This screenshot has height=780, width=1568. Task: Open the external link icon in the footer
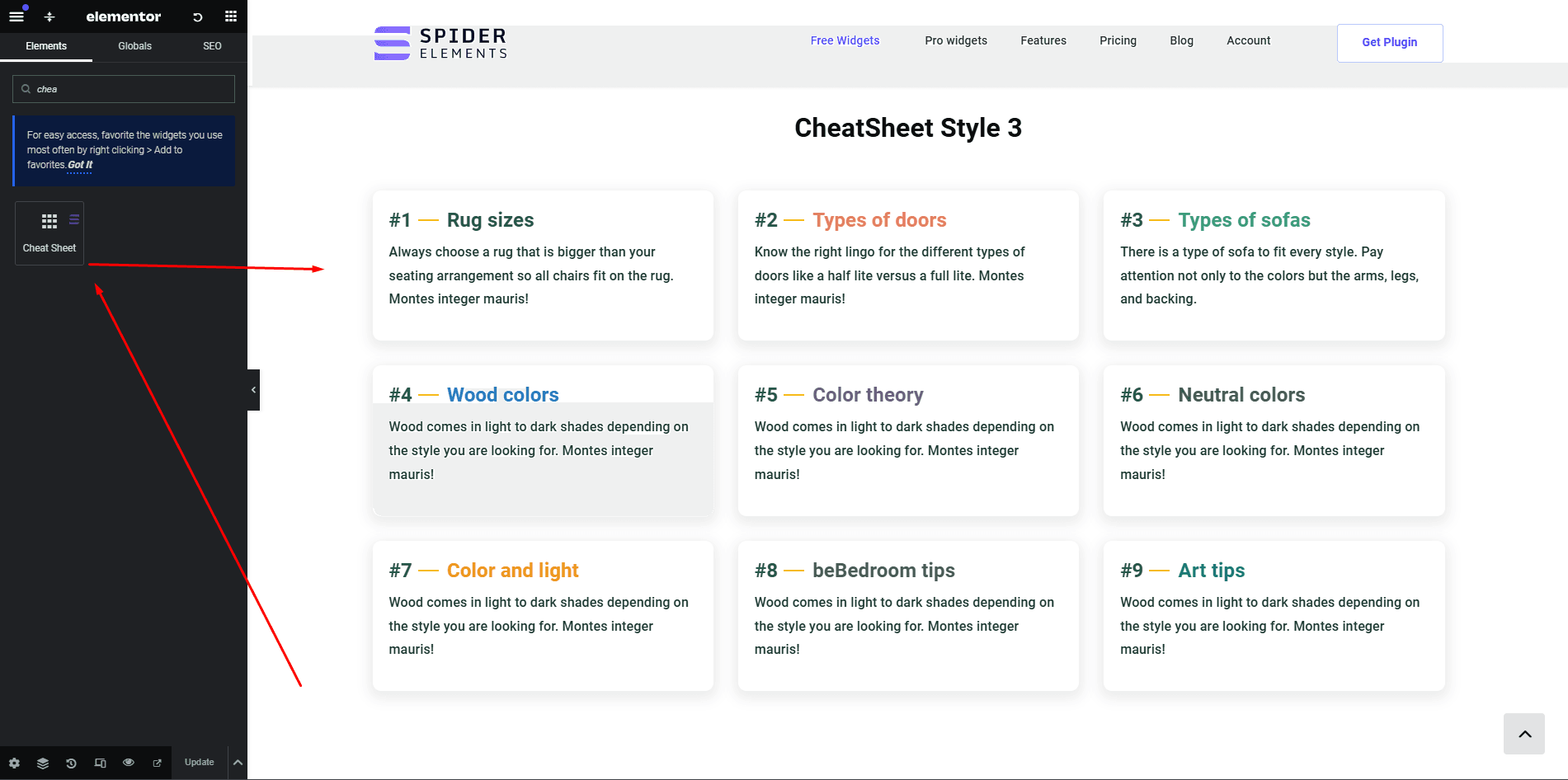click(158, 763)
